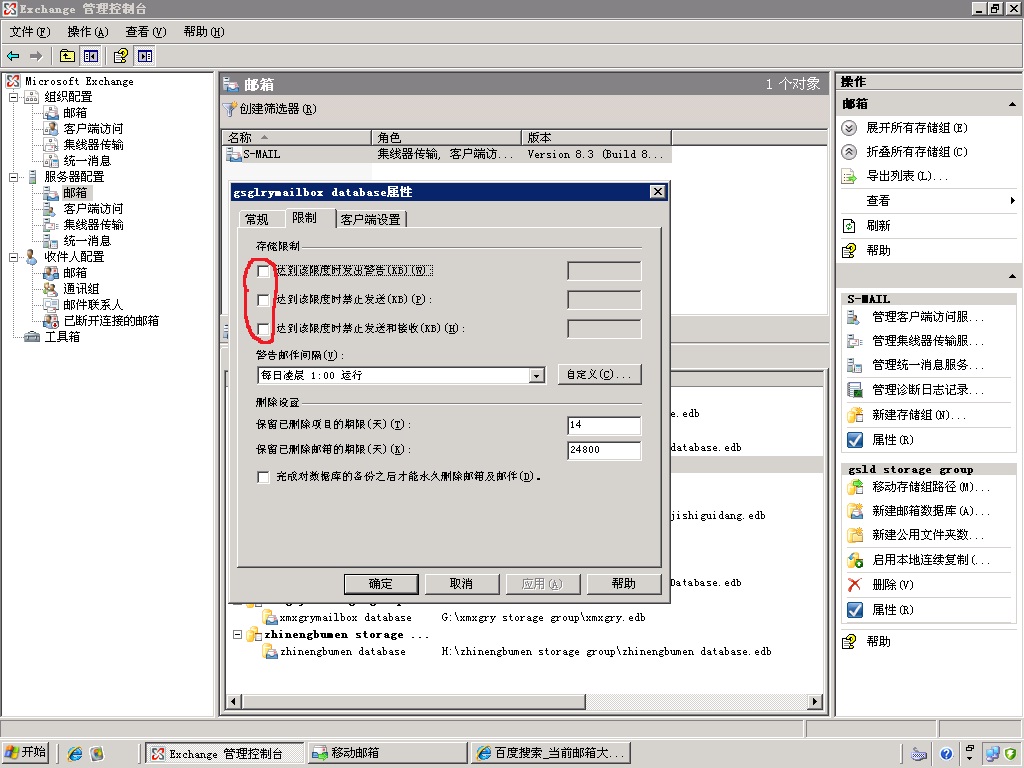Click 管理统一消息服务 action icon
Image resolution: width=1024 pixels, height=768 pixels.
[x=854, y=365]
